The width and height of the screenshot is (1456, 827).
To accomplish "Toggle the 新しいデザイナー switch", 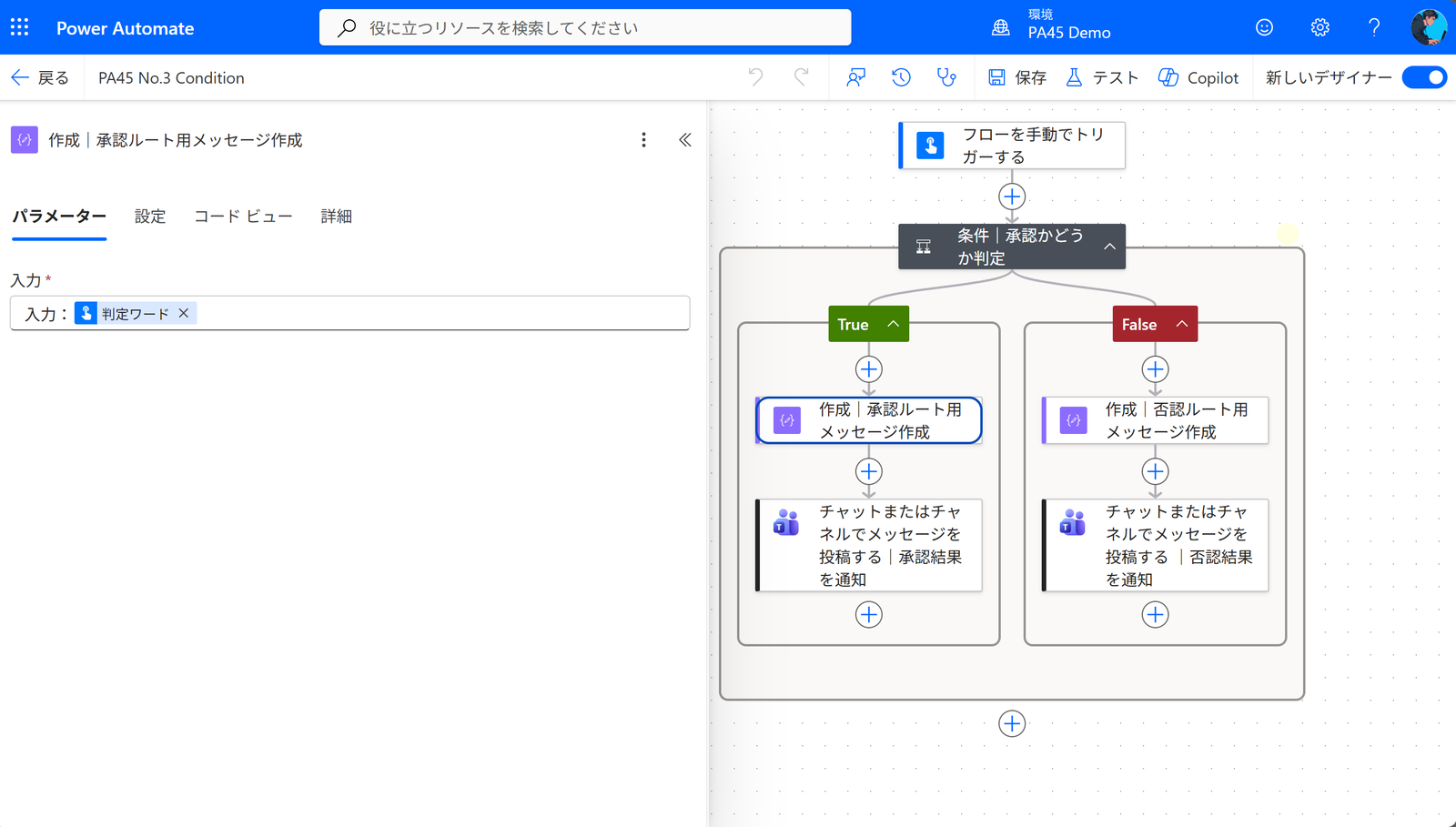I will tap(1424, 77).
